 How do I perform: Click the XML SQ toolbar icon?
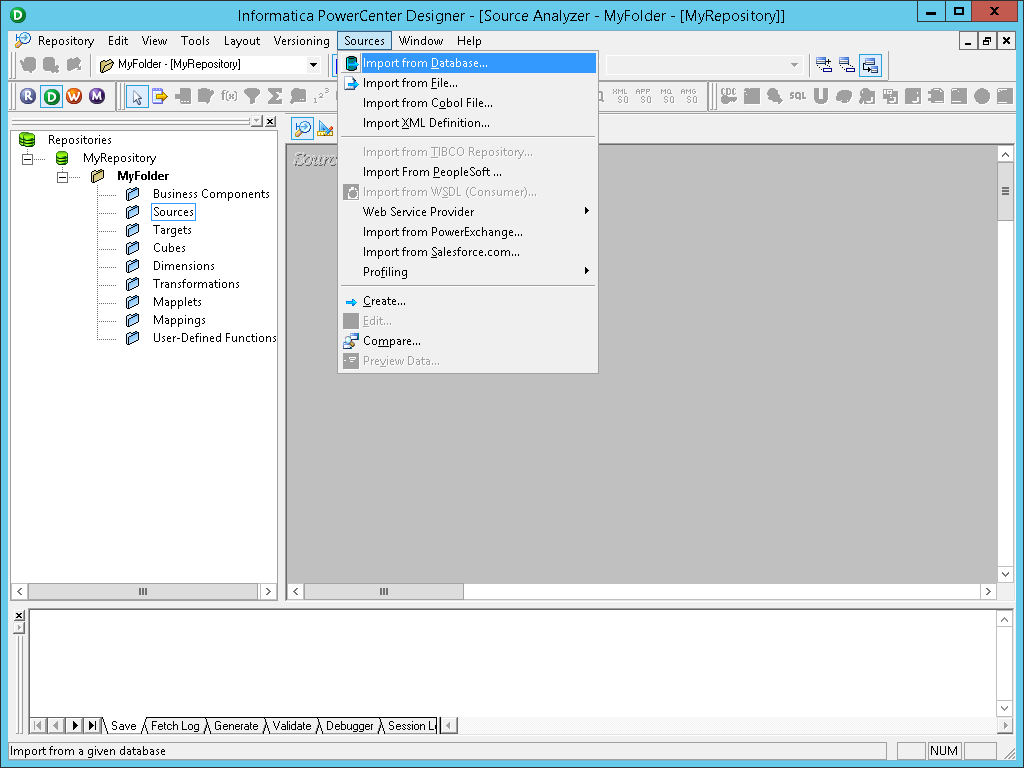pos(620,96)
